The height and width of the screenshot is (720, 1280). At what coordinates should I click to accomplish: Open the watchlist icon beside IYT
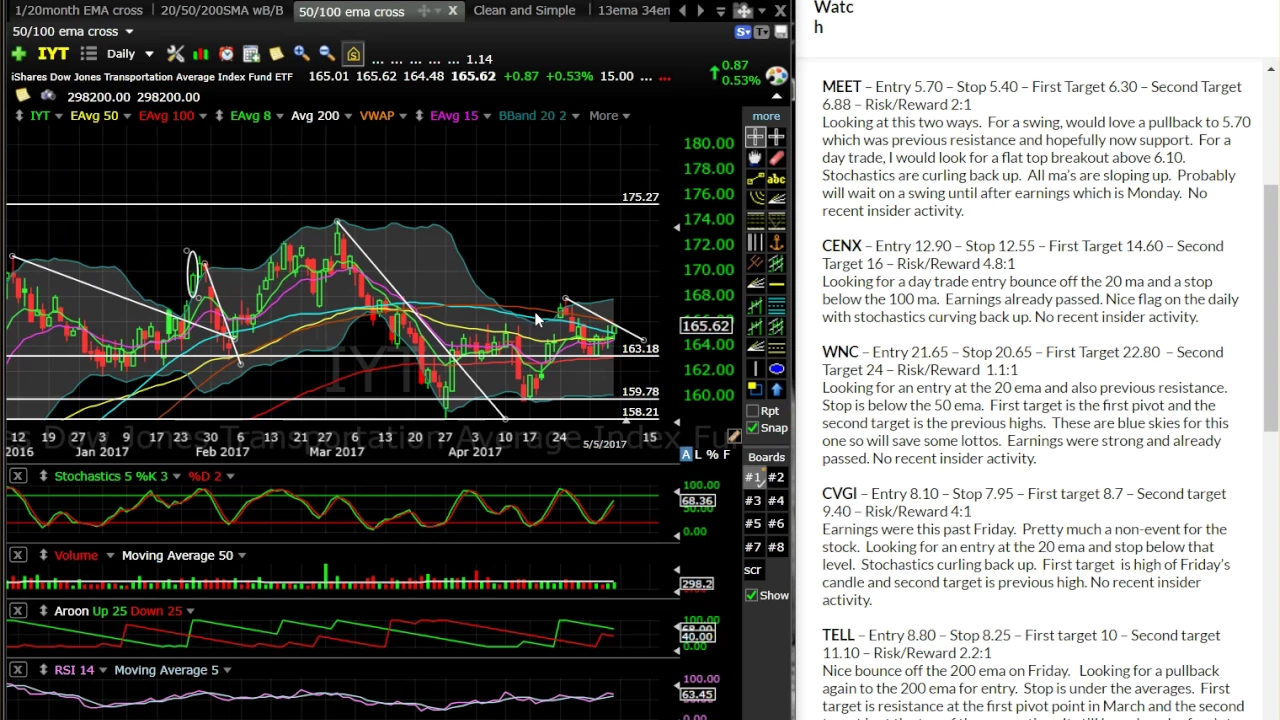[x=88, y=54]
